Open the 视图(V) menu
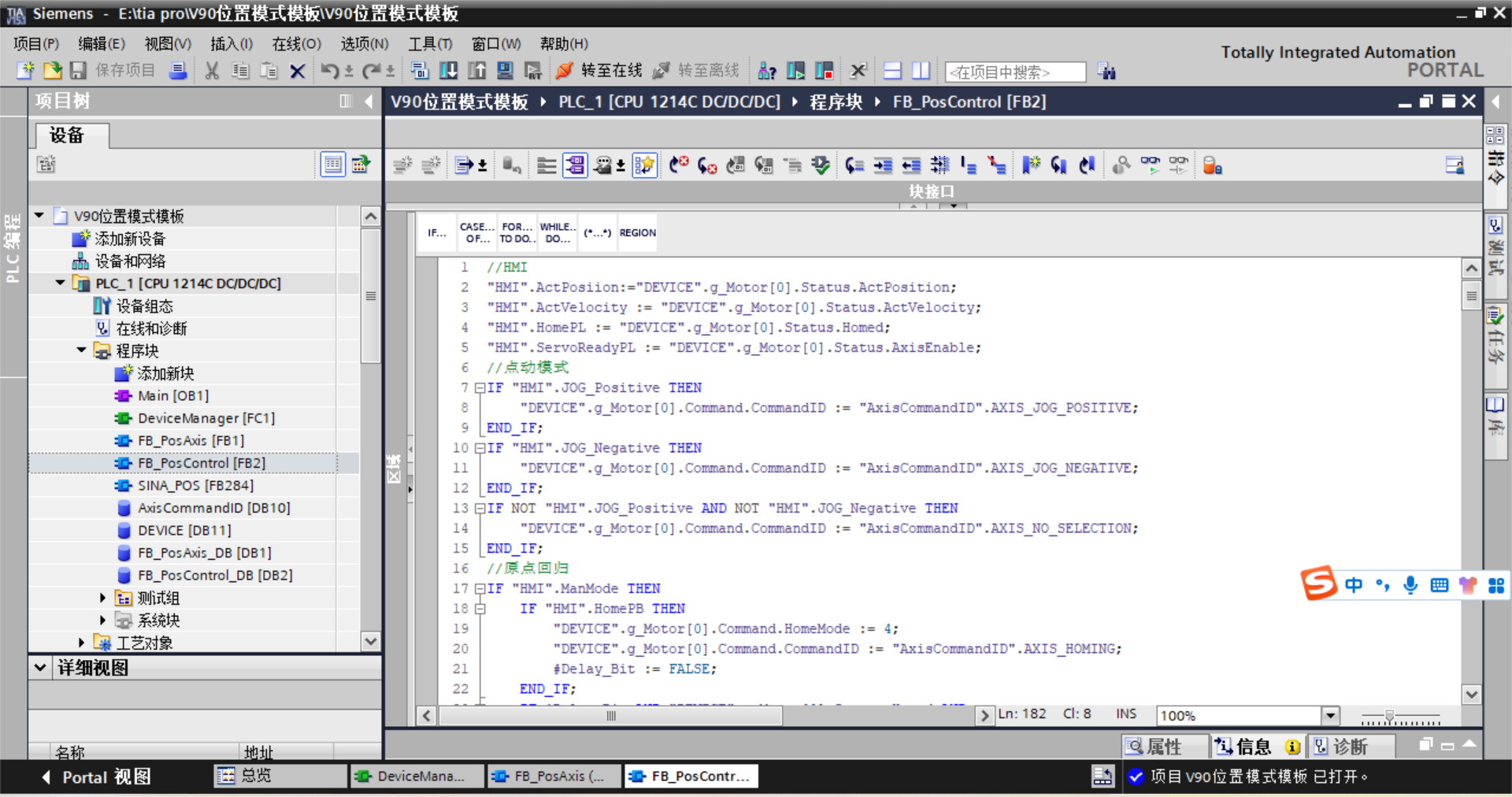The image size is (1512, 797). click(x=168, y=44)
